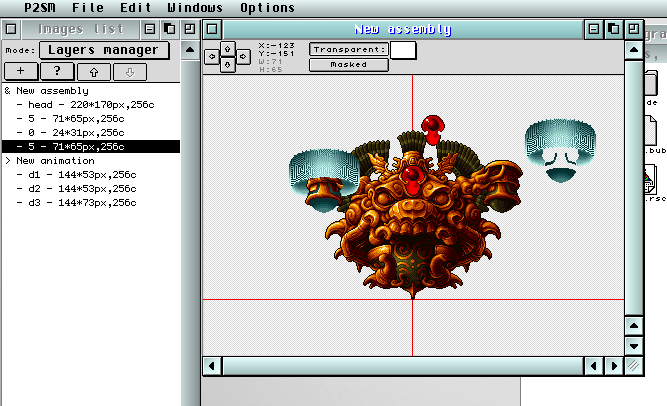Viewport: 667px width, 406px height.
Task: Click the question mark help button
Action: (x=58, y=71)
